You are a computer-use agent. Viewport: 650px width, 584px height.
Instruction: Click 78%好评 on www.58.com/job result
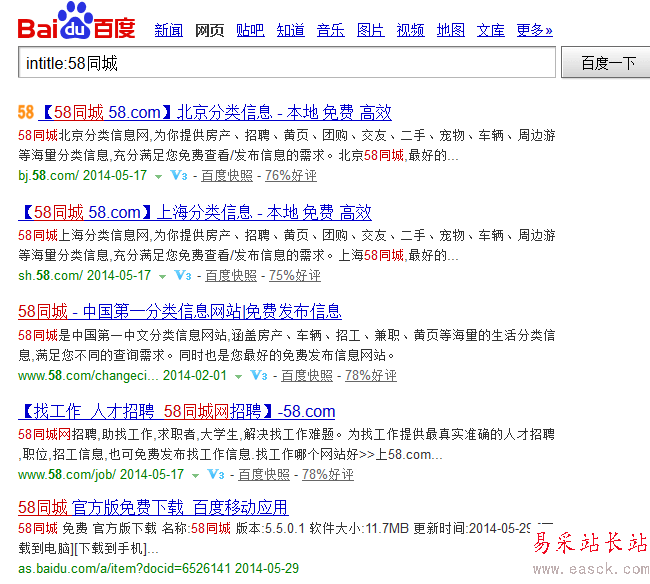(328, 475)
